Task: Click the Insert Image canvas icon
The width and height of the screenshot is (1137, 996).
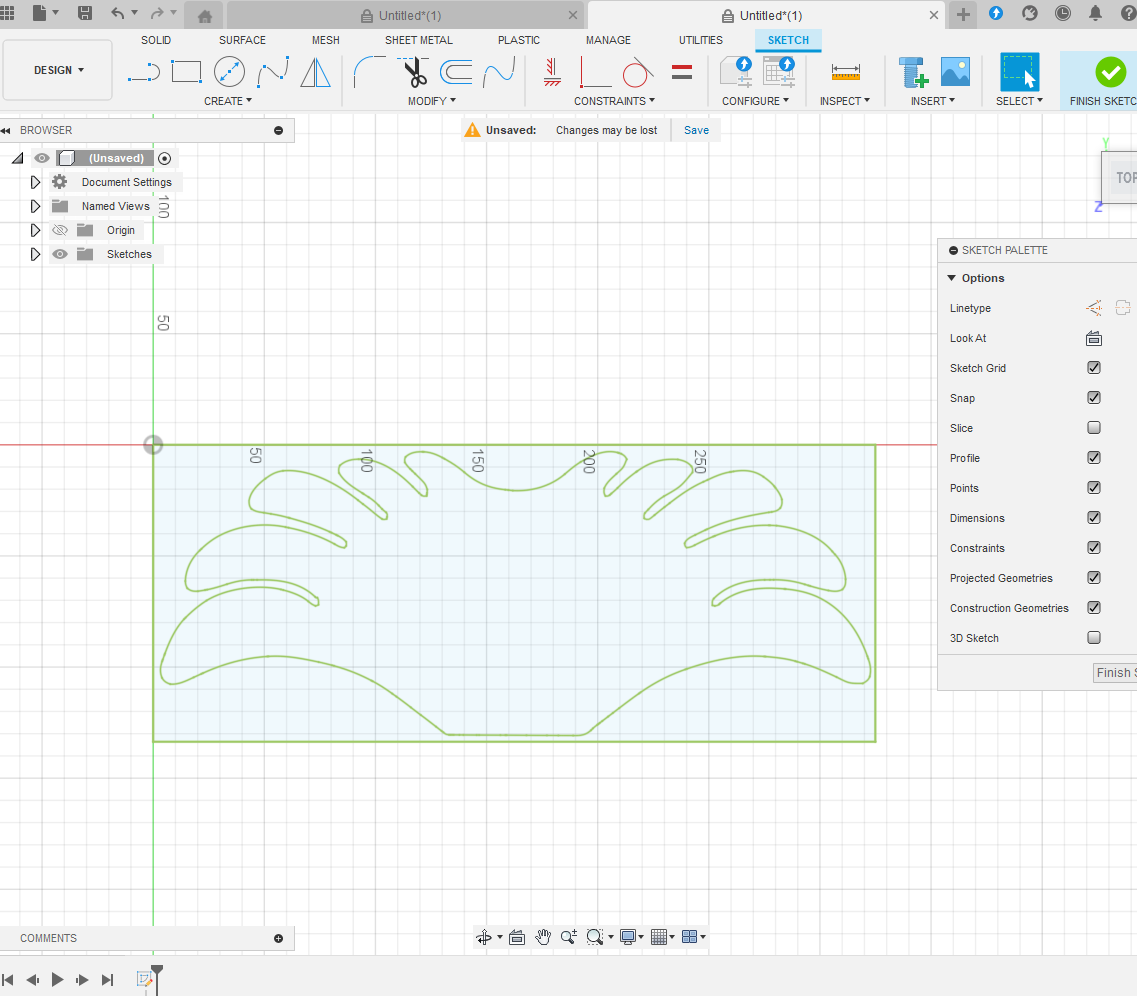Action: click(x=955, y=72)
